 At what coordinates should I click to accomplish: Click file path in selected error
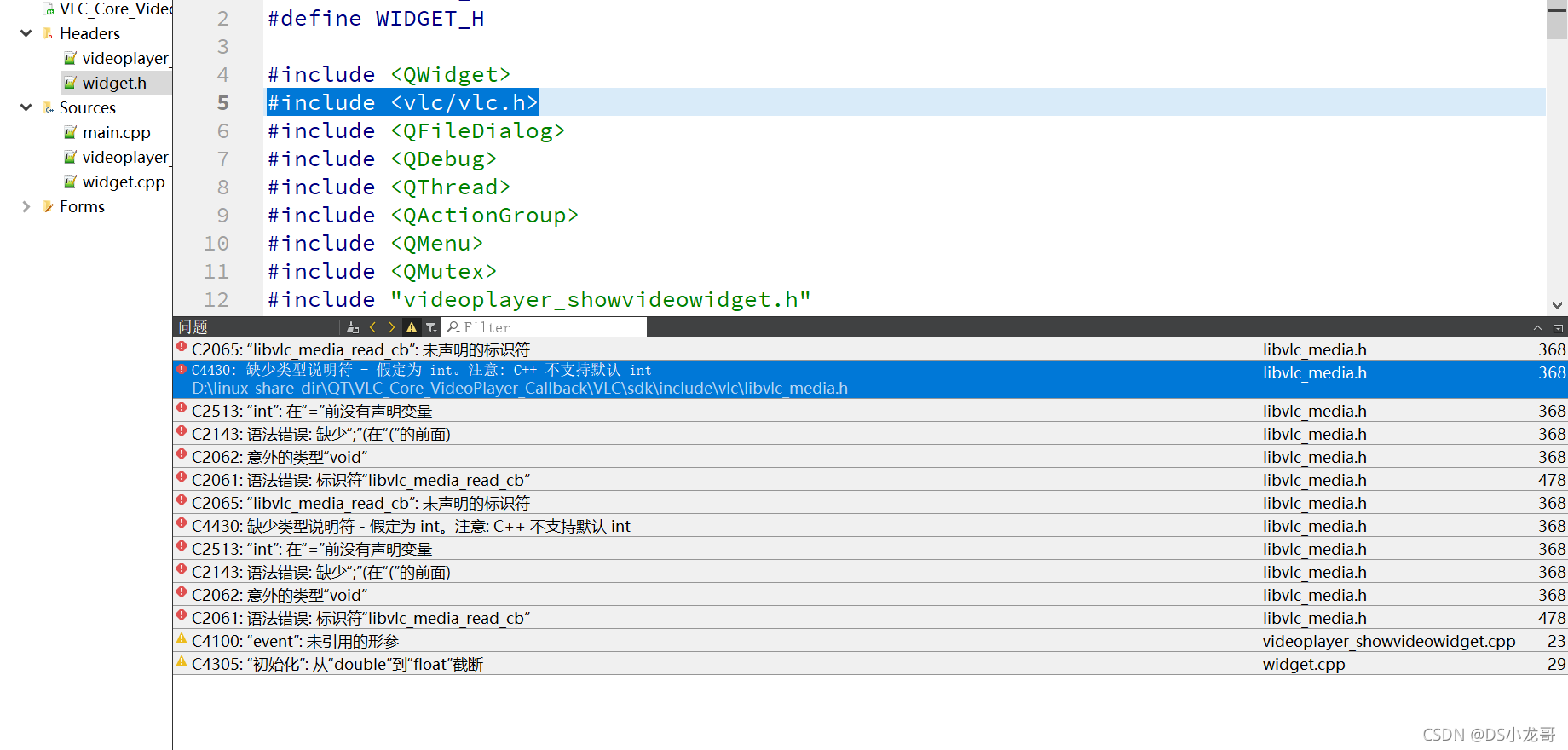click(520, 389)
